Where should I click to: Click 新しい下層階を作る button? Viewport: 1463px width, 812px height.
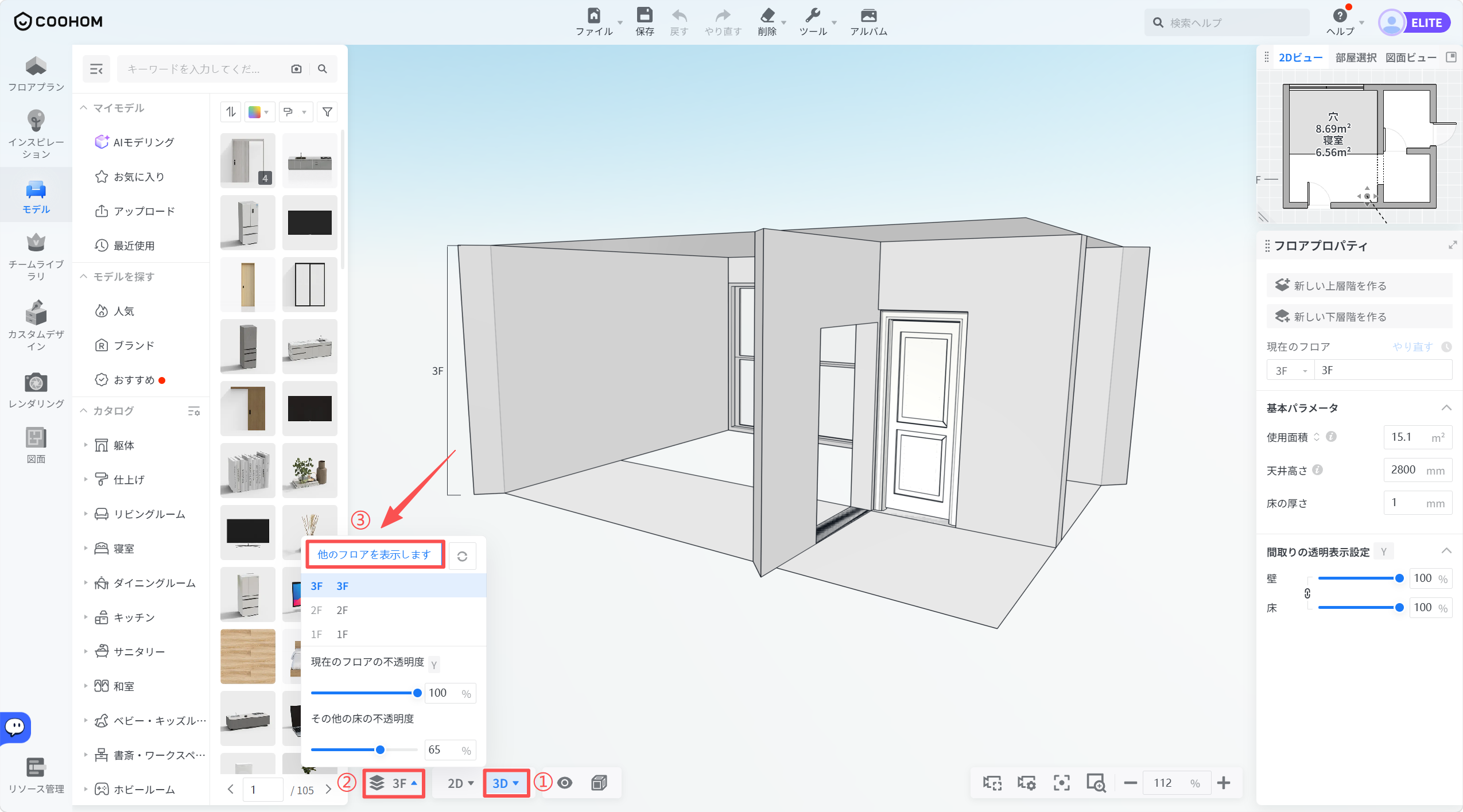click(1359, 316)
